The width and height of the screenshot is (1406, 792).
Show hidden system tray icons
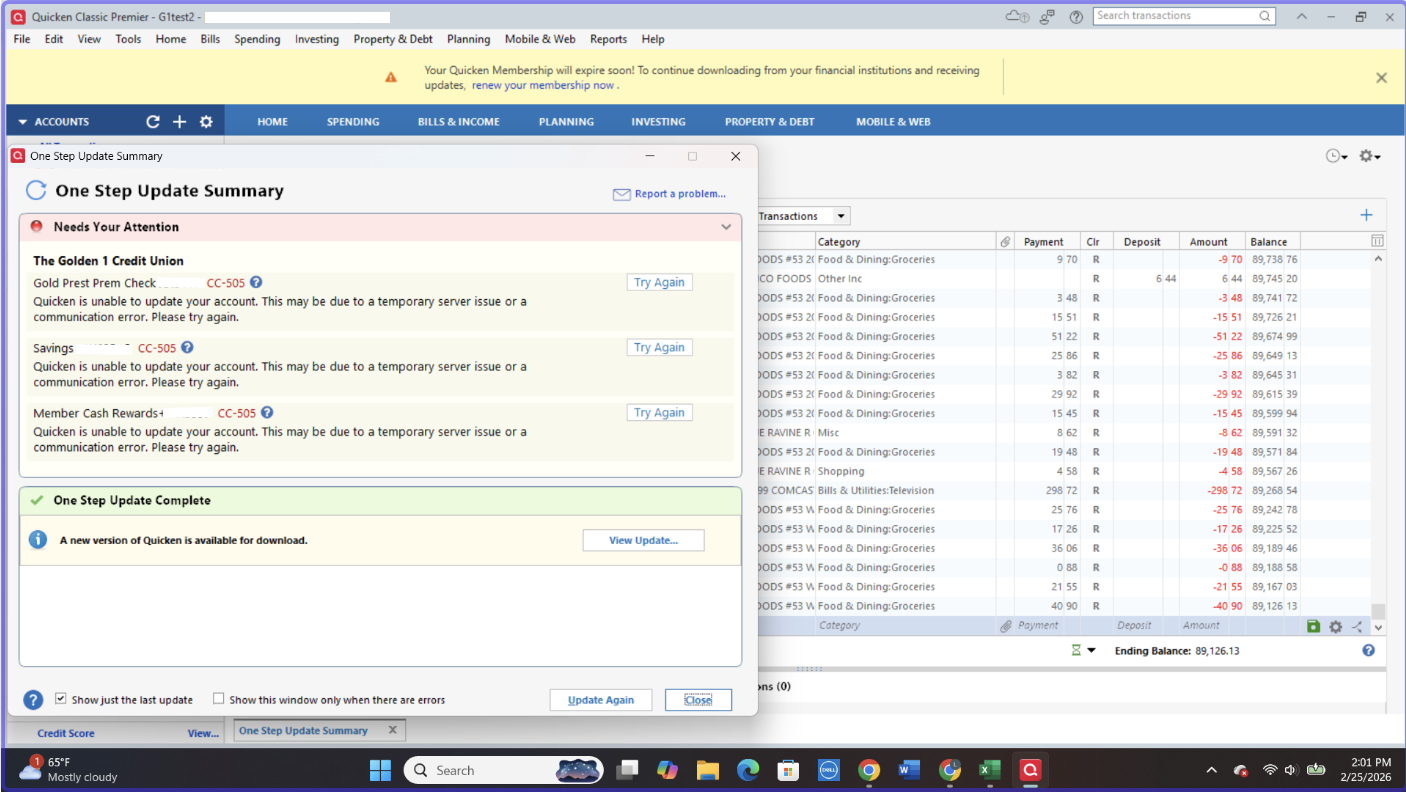[x=1212, y=770]
